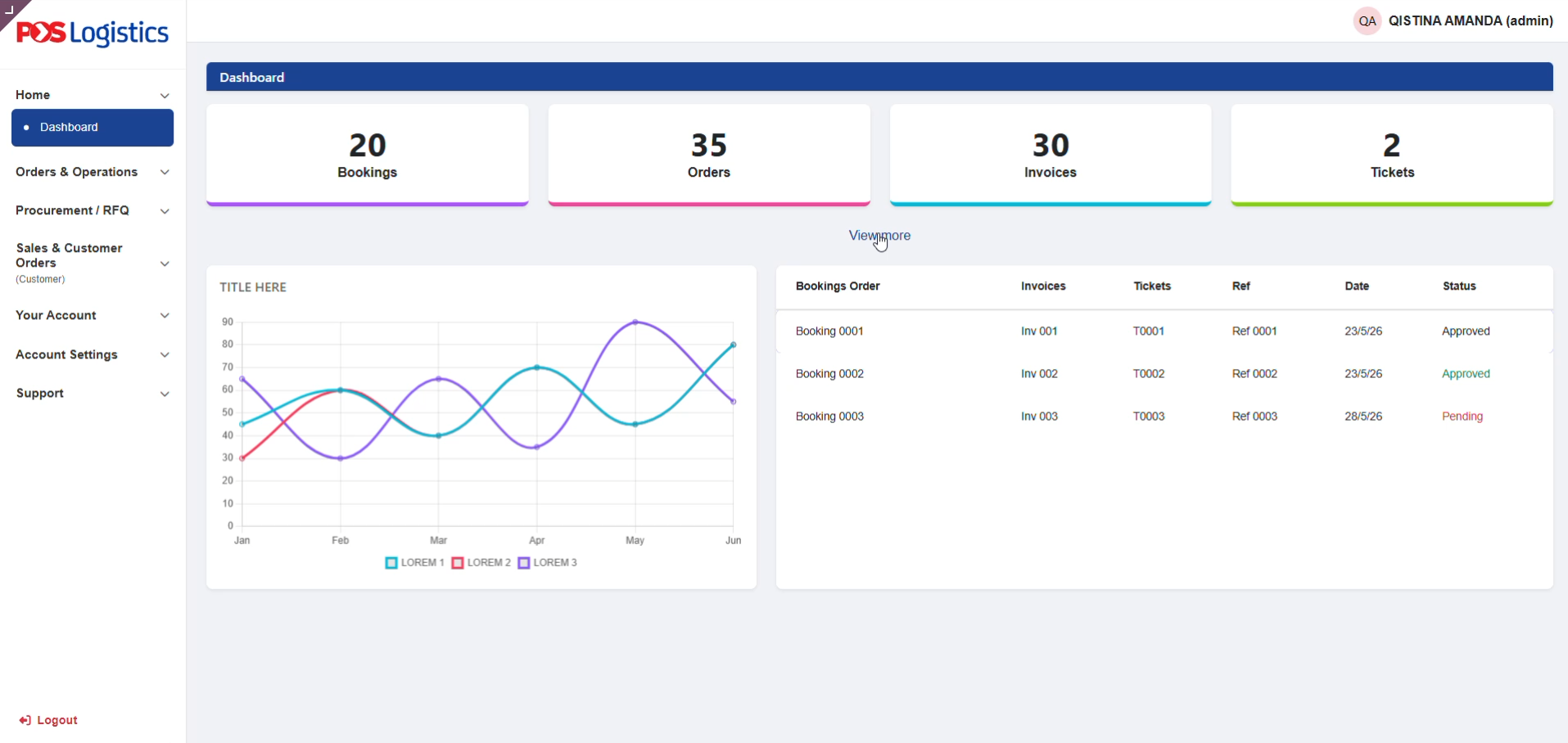
Task: Click the purple May peak data point
Action: click(x=635, y=322)
